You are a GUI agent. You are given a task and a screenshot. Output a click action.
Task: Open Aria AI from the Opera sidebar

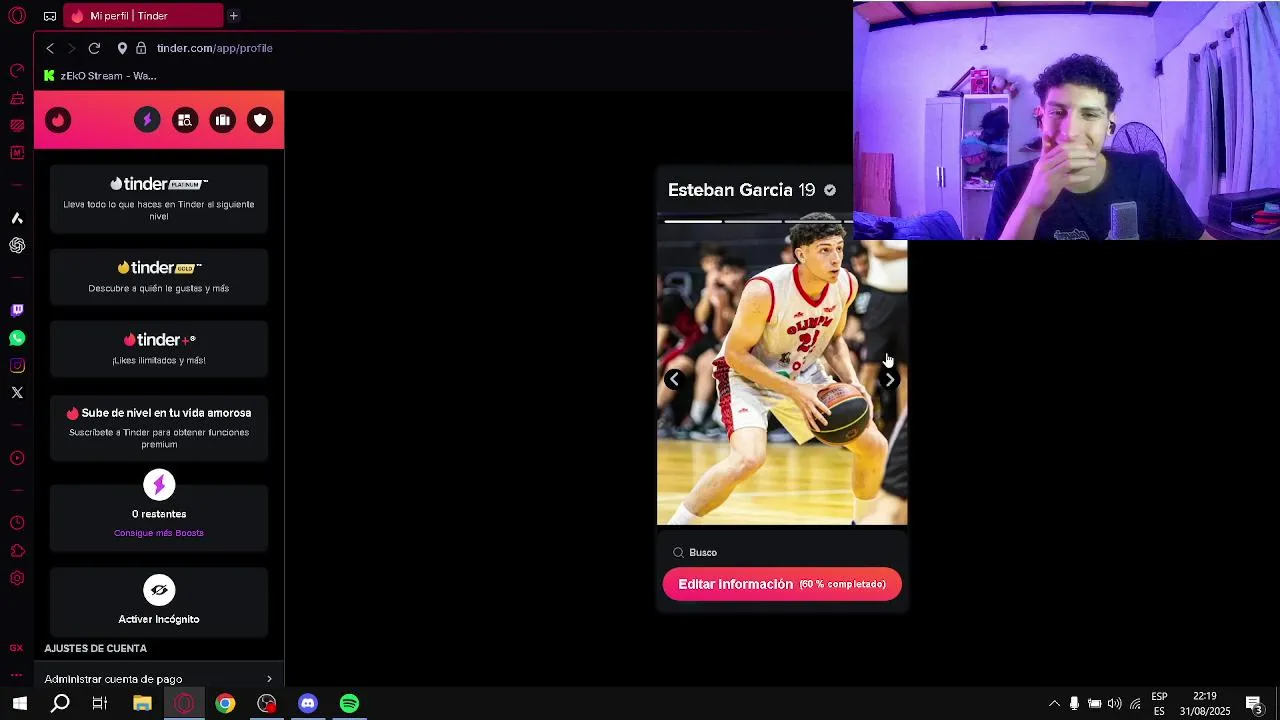[17, 218]
